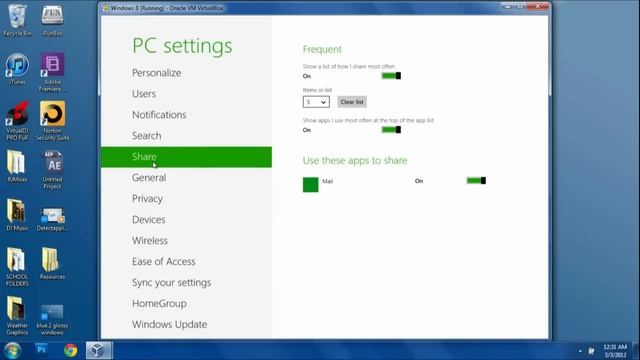Click the system tray action flag icon
Screen dimensions: 640x360
pyautogui.click(x=591, y=351)
